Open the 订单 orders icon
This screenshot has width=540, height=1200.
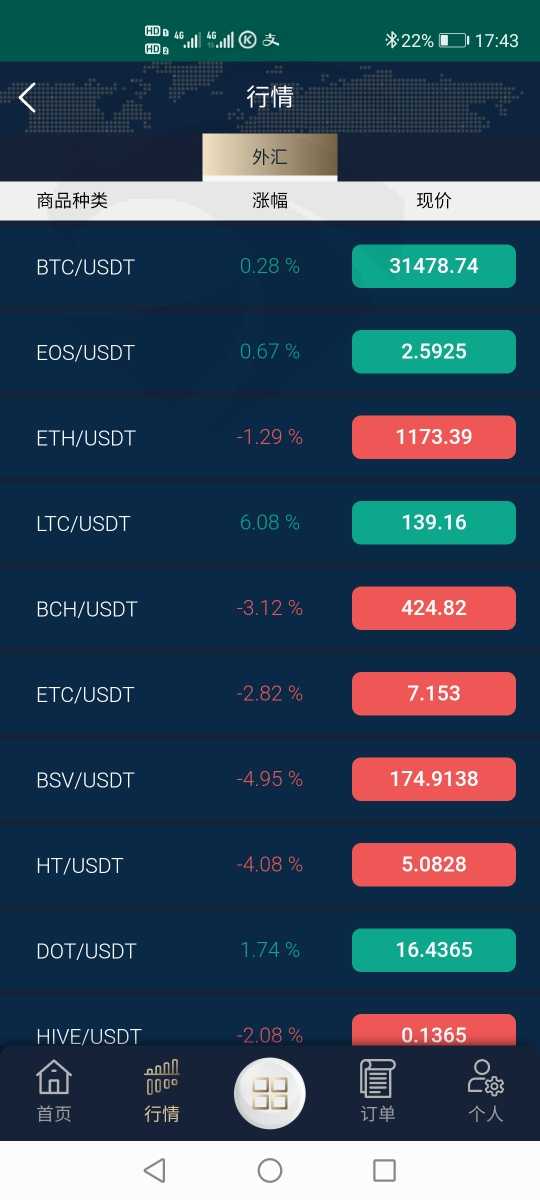tap(378, 1078)
